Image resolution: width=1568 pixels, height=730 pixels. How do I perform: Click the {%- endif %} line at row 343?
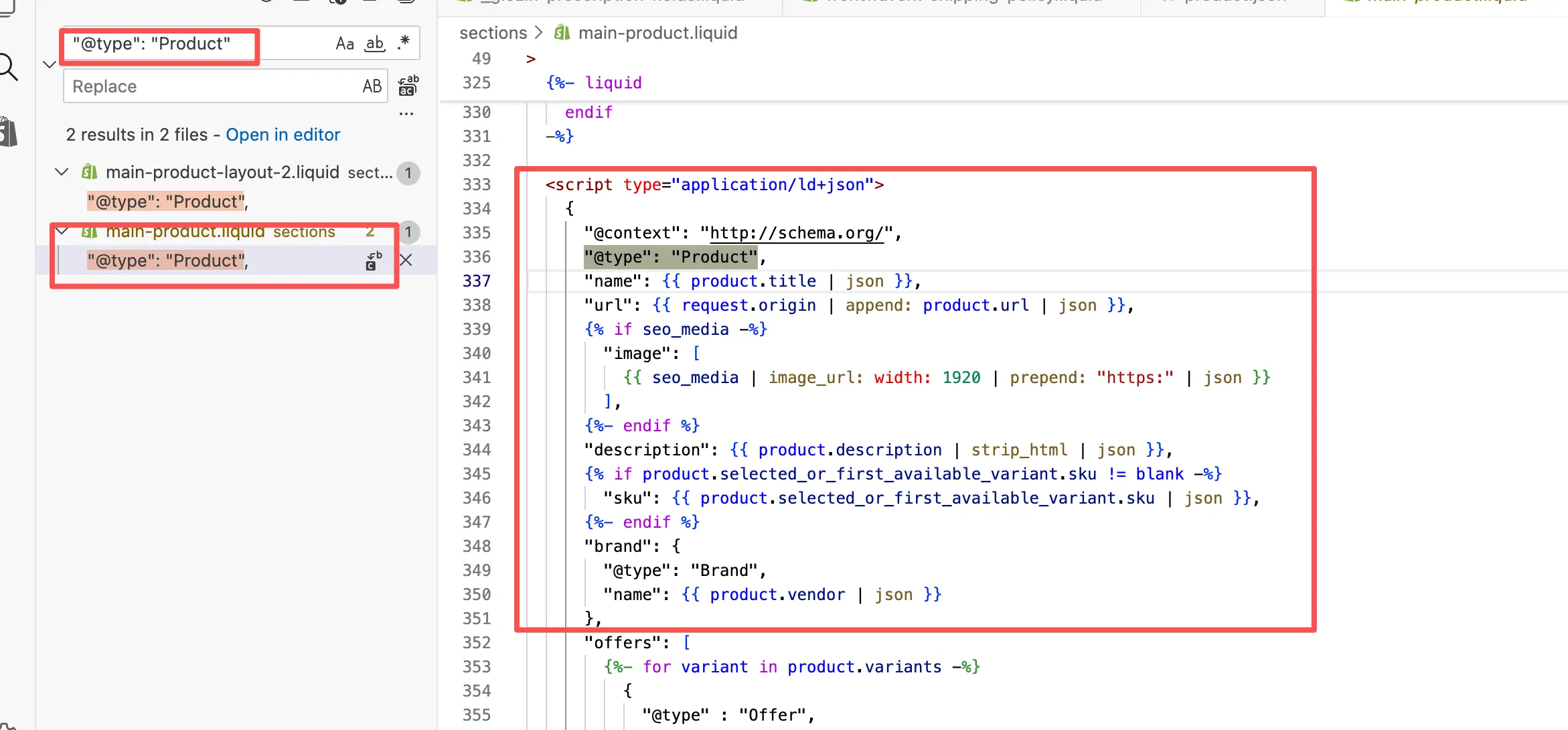(642, 425)
